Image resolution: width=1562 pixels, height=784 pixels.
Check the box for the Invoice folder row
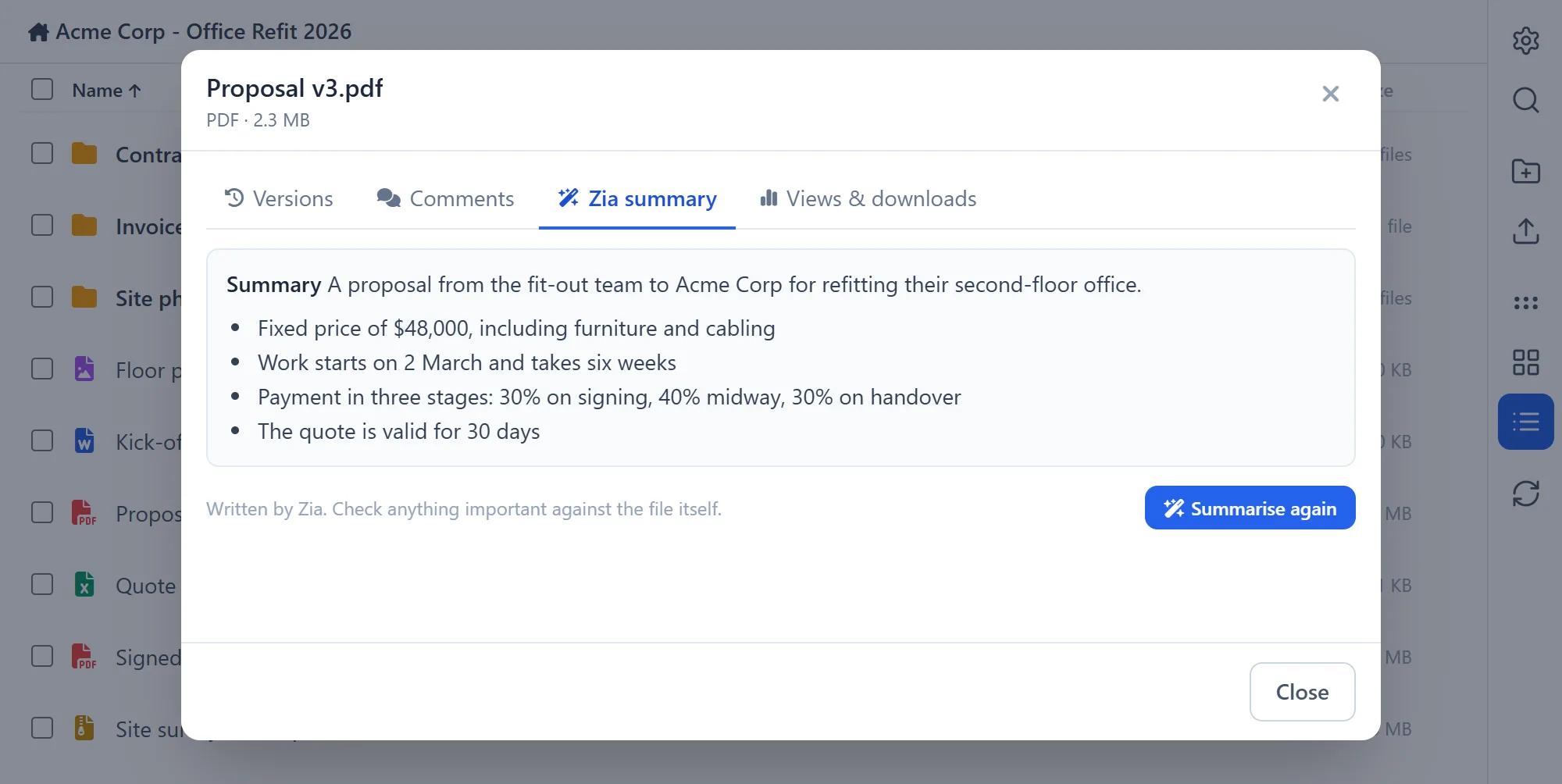(42, 225)
